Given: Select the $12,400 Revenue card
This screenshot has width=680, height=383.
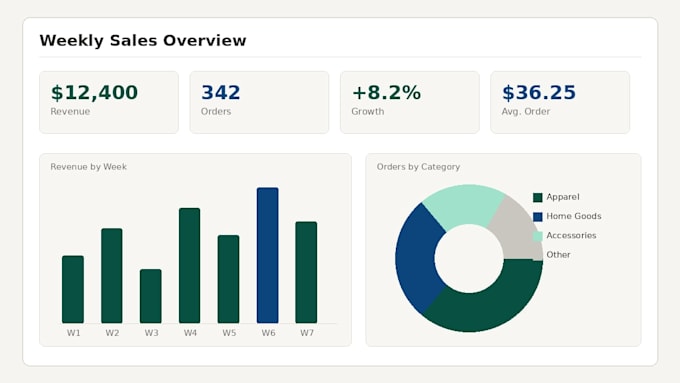Looking at the screenshot, I should click(x=109, y=102).
